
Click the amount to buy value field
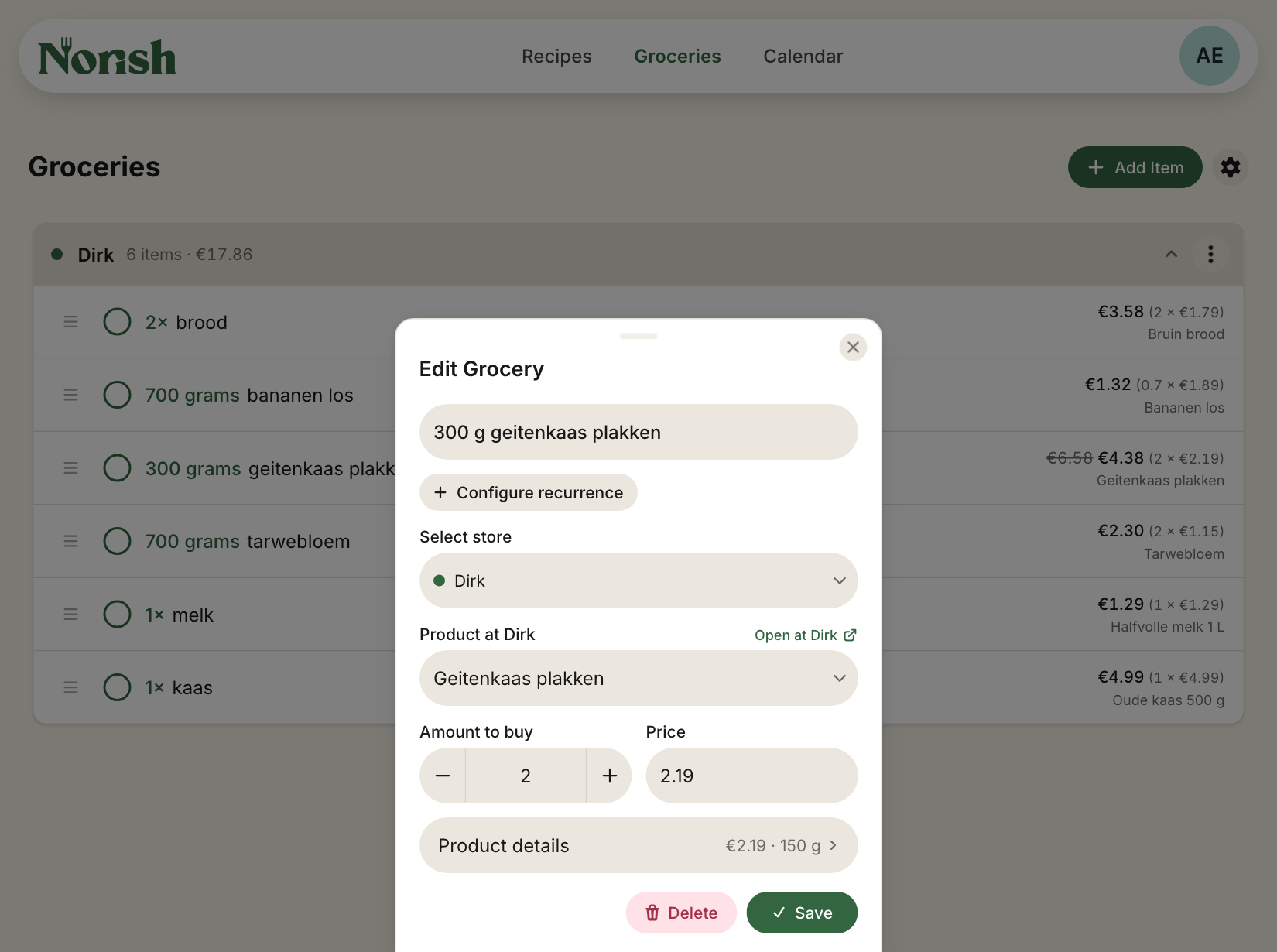[x=526, y=776]
